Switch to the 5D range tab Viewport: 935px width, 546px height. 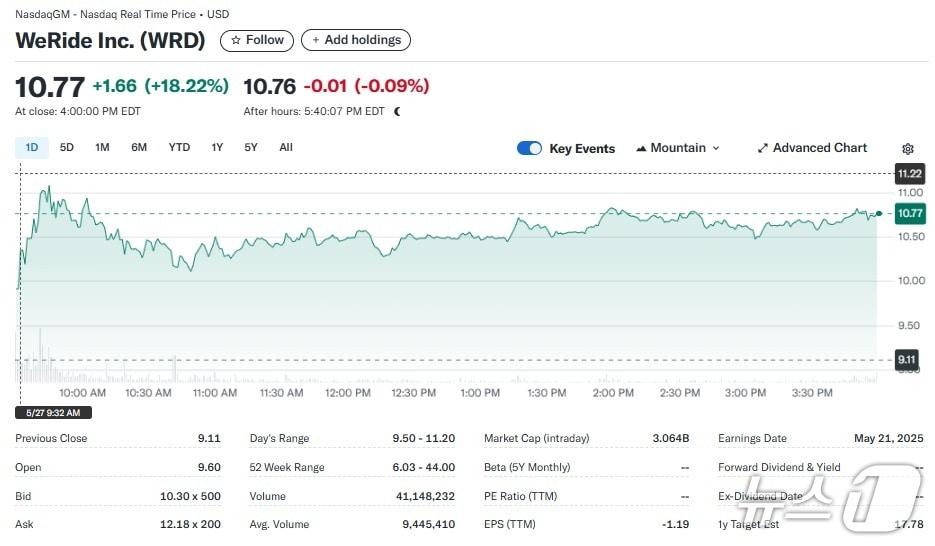coord(67,148)
